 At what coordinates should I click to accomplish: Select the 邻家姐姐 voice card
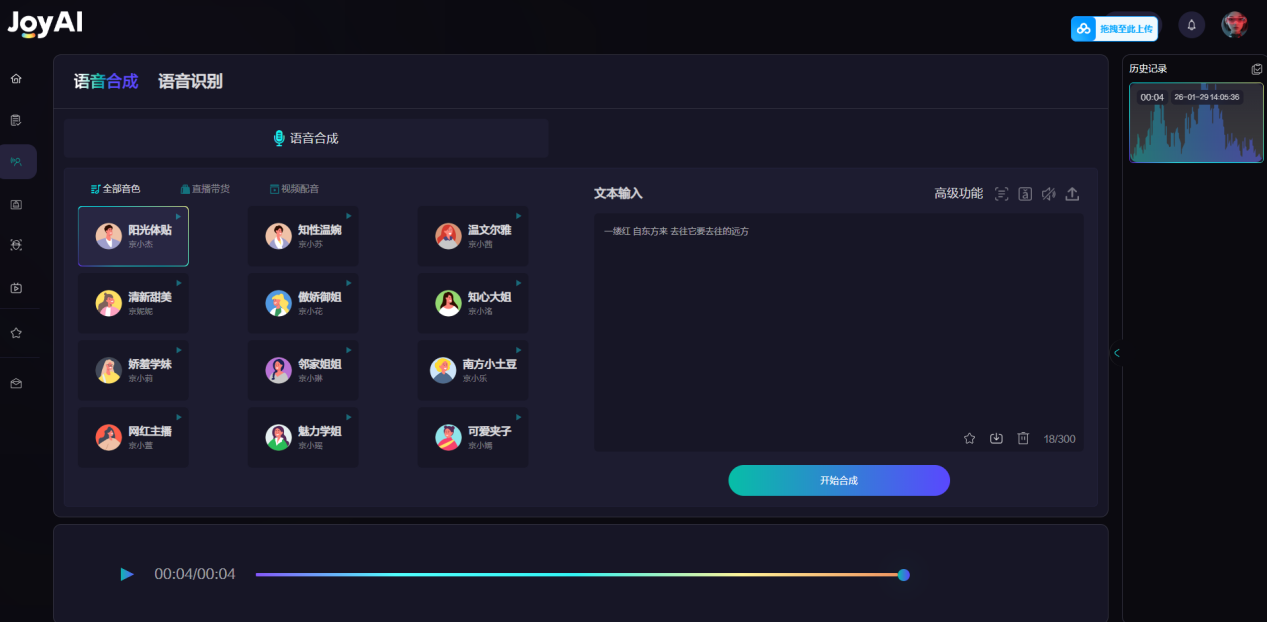click(x=303, y=370)
